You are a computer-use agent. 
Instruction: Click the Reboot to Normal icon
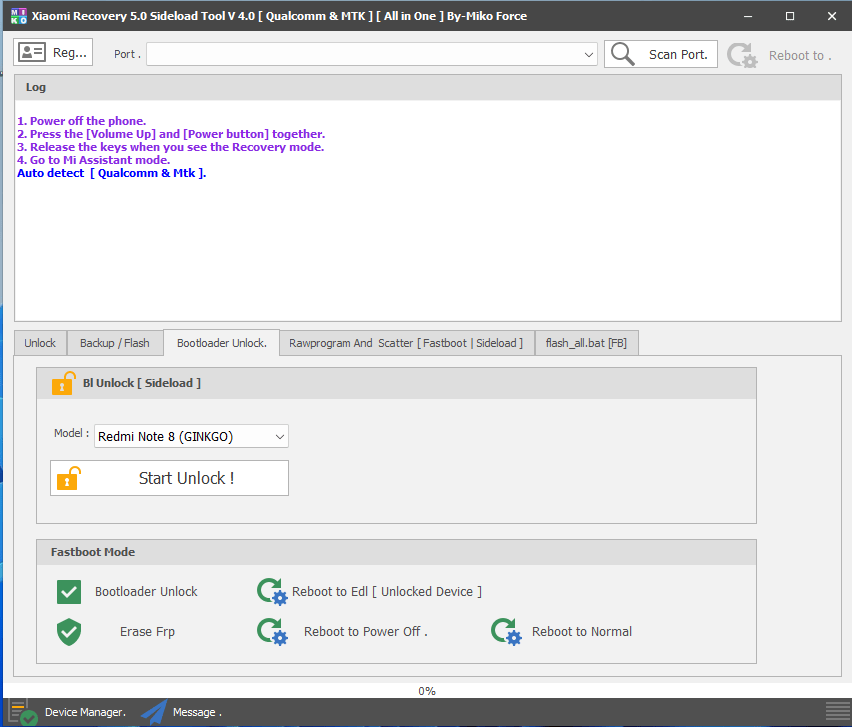tap(505, 631)
